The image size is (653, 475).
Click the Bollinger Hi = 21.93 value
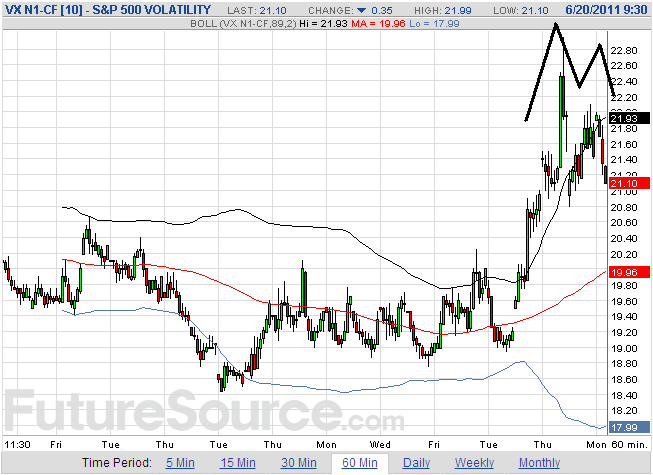323,24
